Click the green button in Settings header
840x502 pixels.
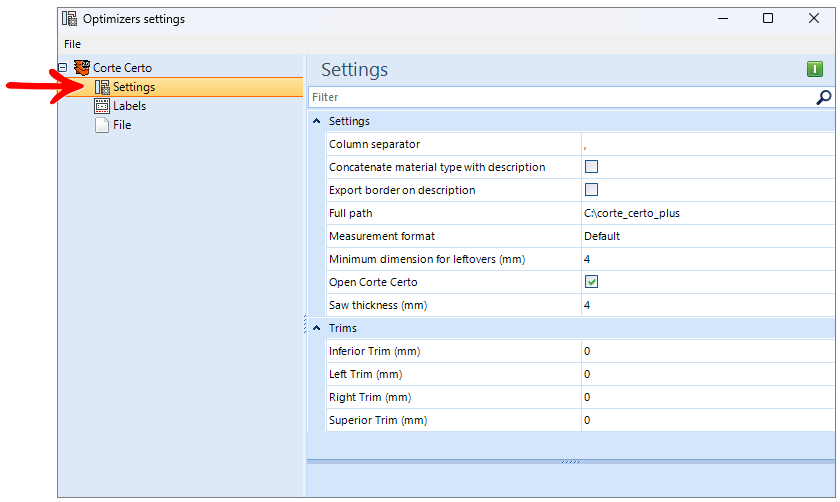coord(815,69)
